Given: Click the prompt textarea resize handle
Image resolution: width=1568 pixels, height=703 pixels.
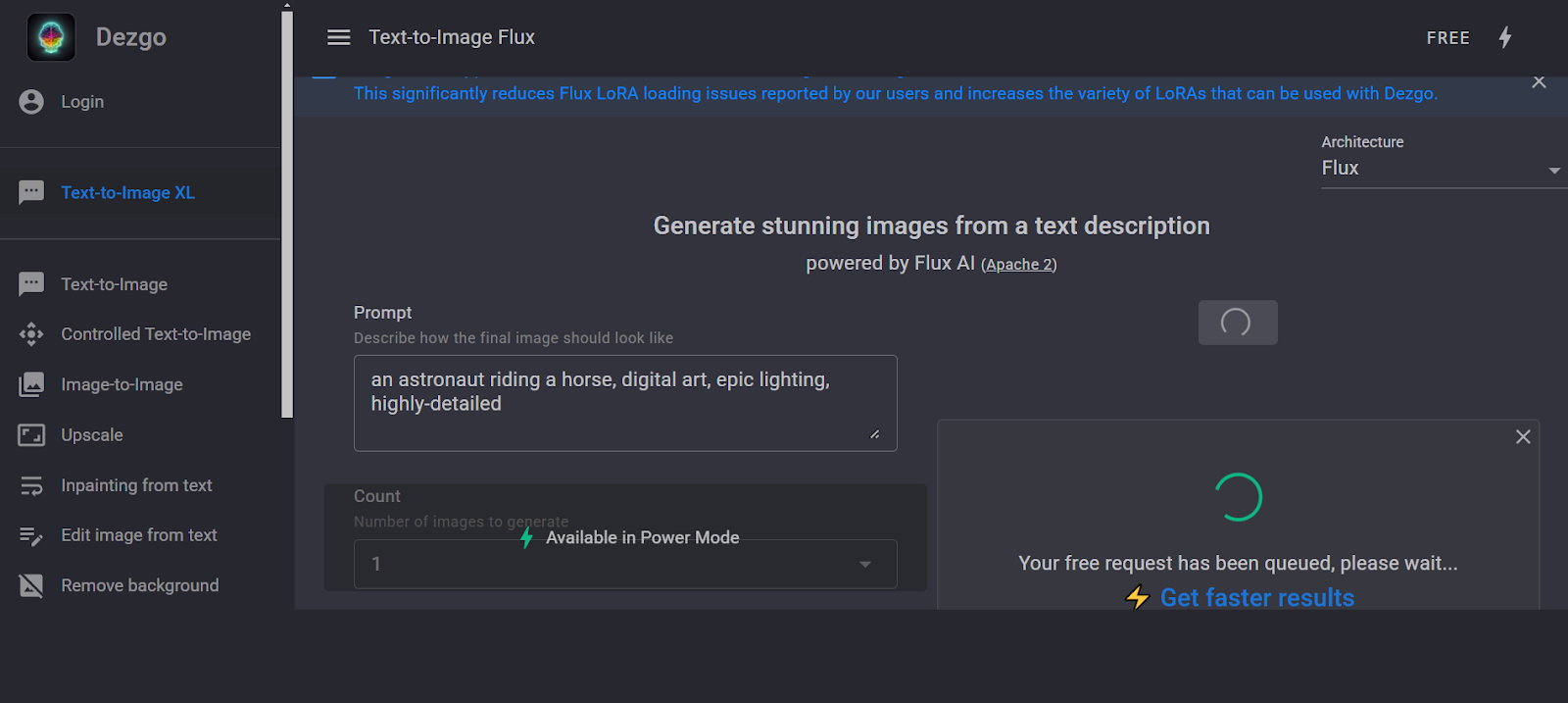Looking at the screenshot, I should tap(874, 433).
